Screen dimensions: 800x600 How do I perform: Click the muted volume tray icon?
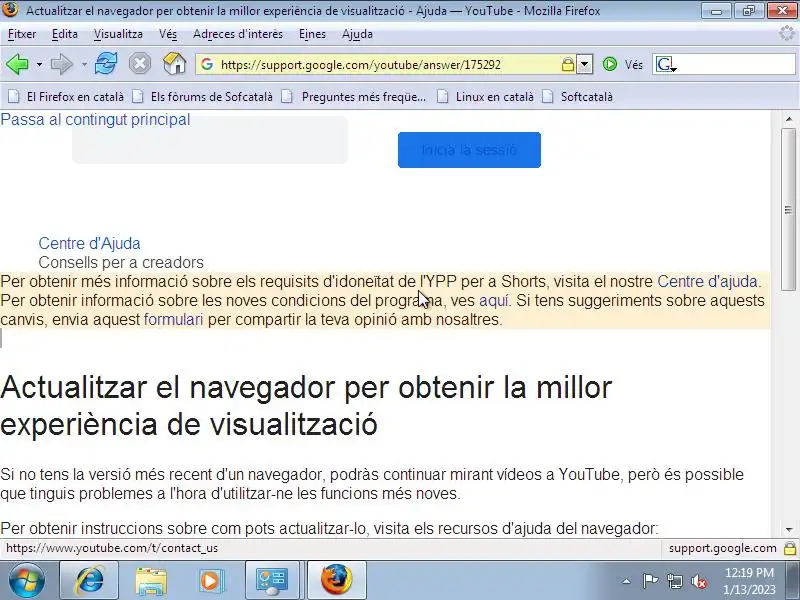point(699,581)
